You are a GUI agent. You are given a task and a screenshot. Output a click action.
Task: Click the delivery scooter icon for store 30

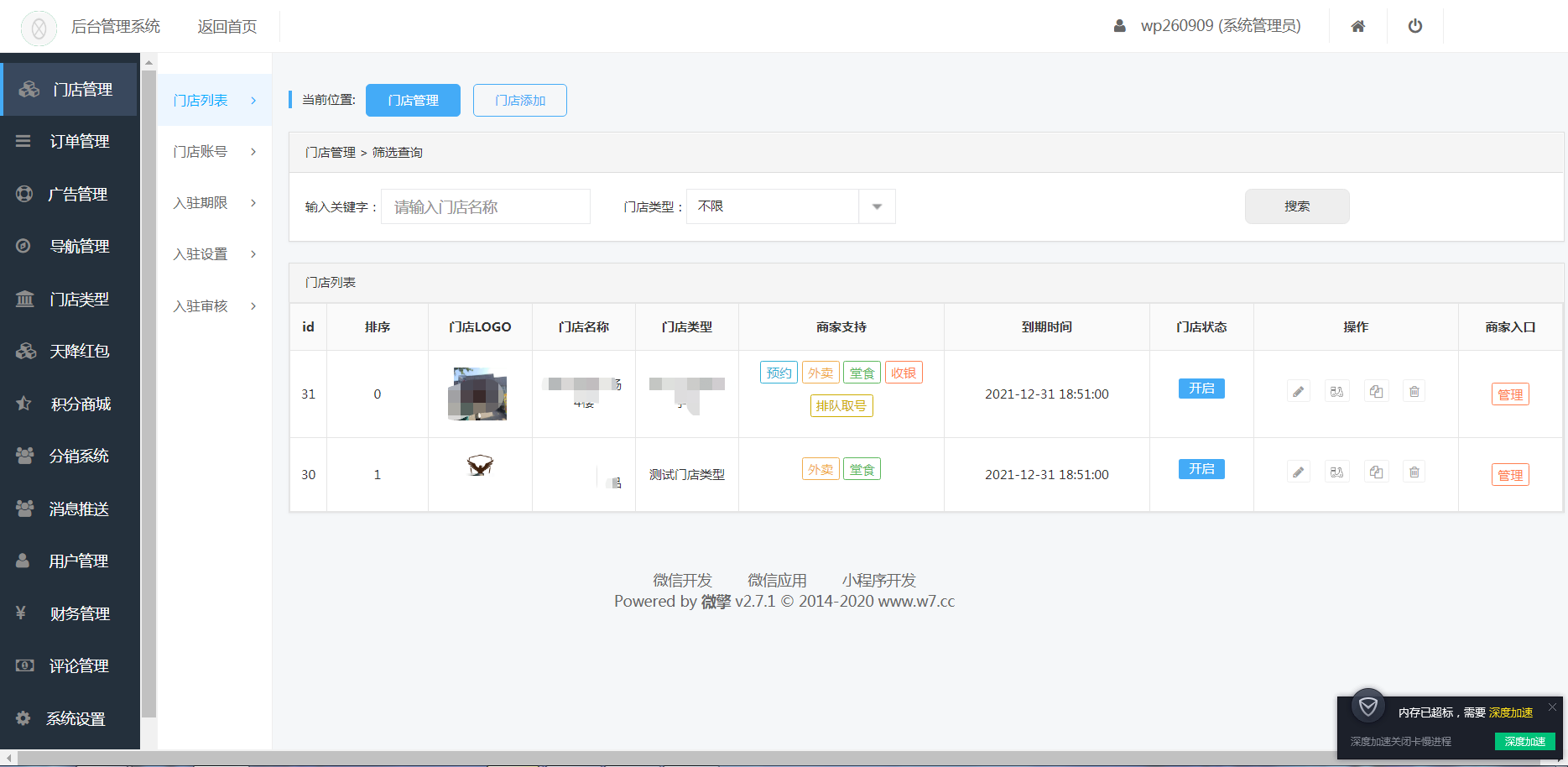tap(1336, 471)
